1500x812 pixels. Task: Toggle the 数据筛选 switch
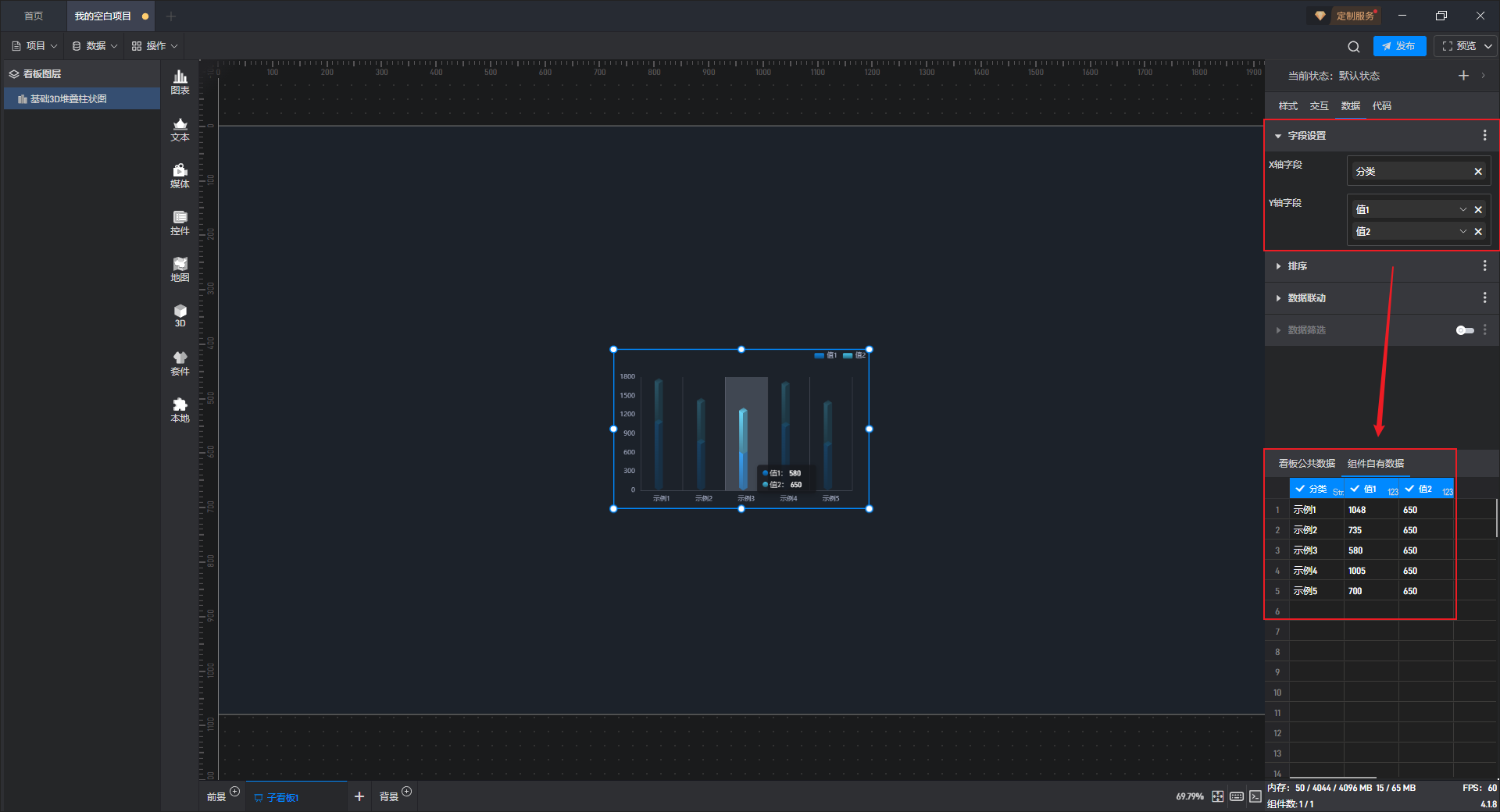coord(1465,330)
